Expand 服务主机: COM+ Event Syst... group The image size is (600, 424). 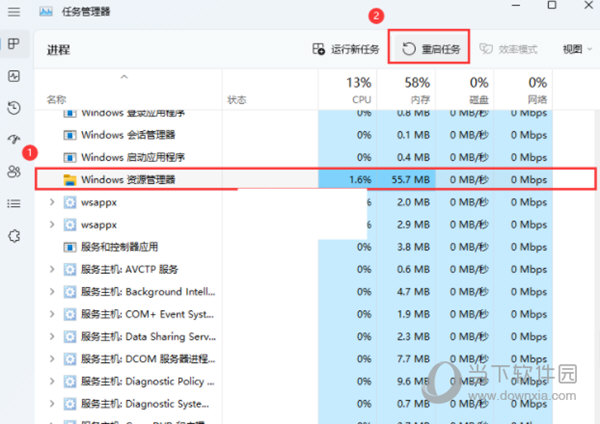click(52, 314)
